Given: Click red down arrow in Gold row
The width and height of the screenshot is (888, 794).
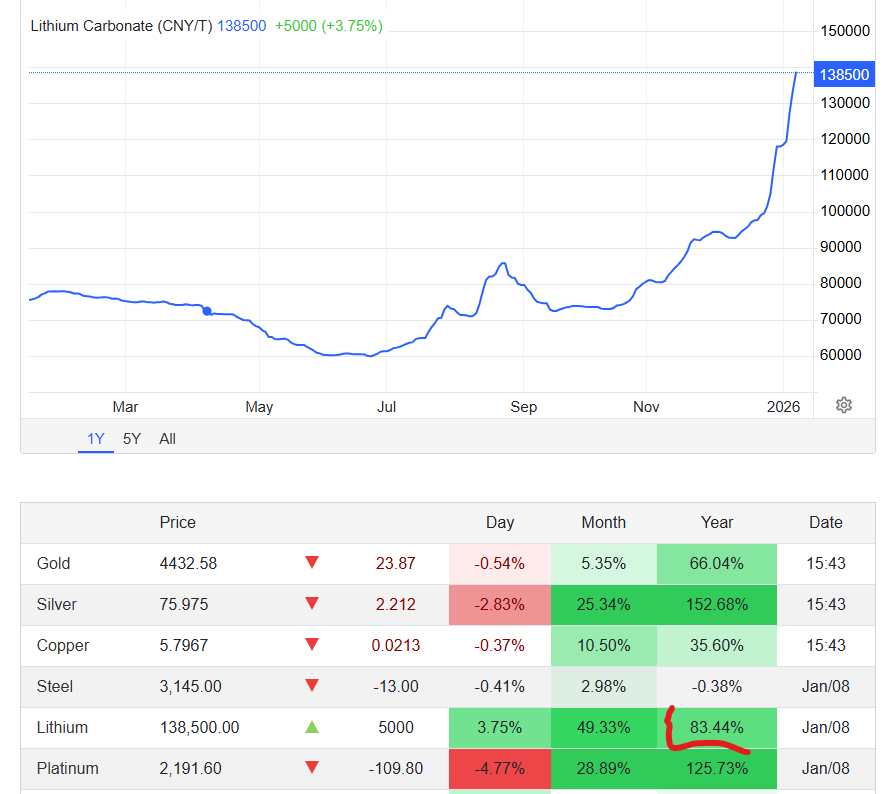Looking at the screenshot, I should (x=312, y=563).
